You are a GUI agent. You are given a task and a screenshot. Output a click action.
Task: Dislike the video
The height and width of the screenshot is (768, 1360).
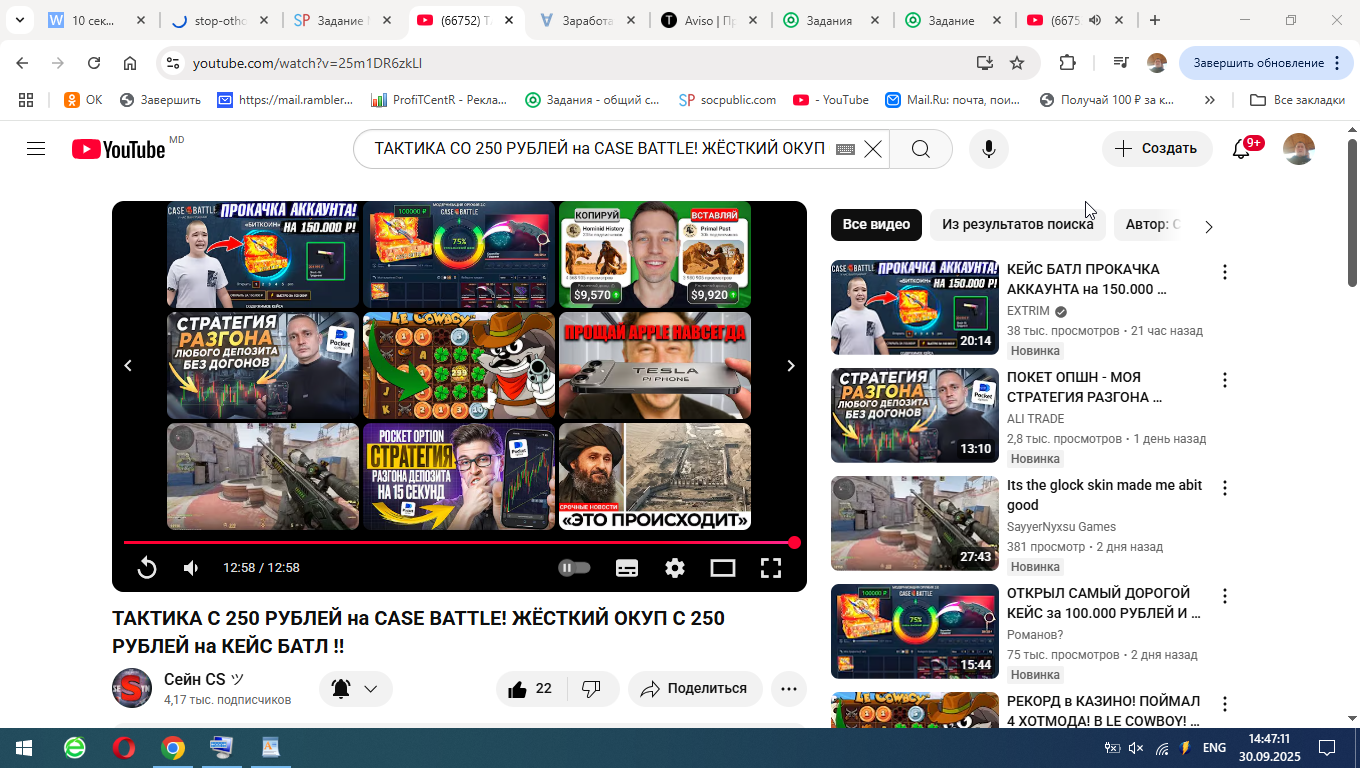pyautogui.click(x=592, y=689)
